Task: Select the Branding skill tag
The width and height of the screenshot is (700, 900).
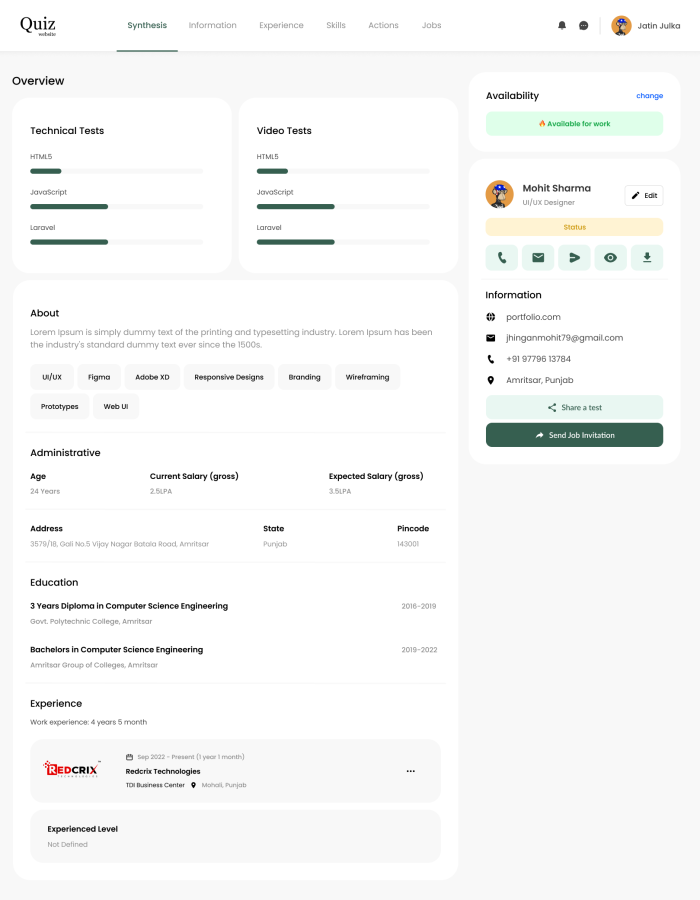Action: 304,377
